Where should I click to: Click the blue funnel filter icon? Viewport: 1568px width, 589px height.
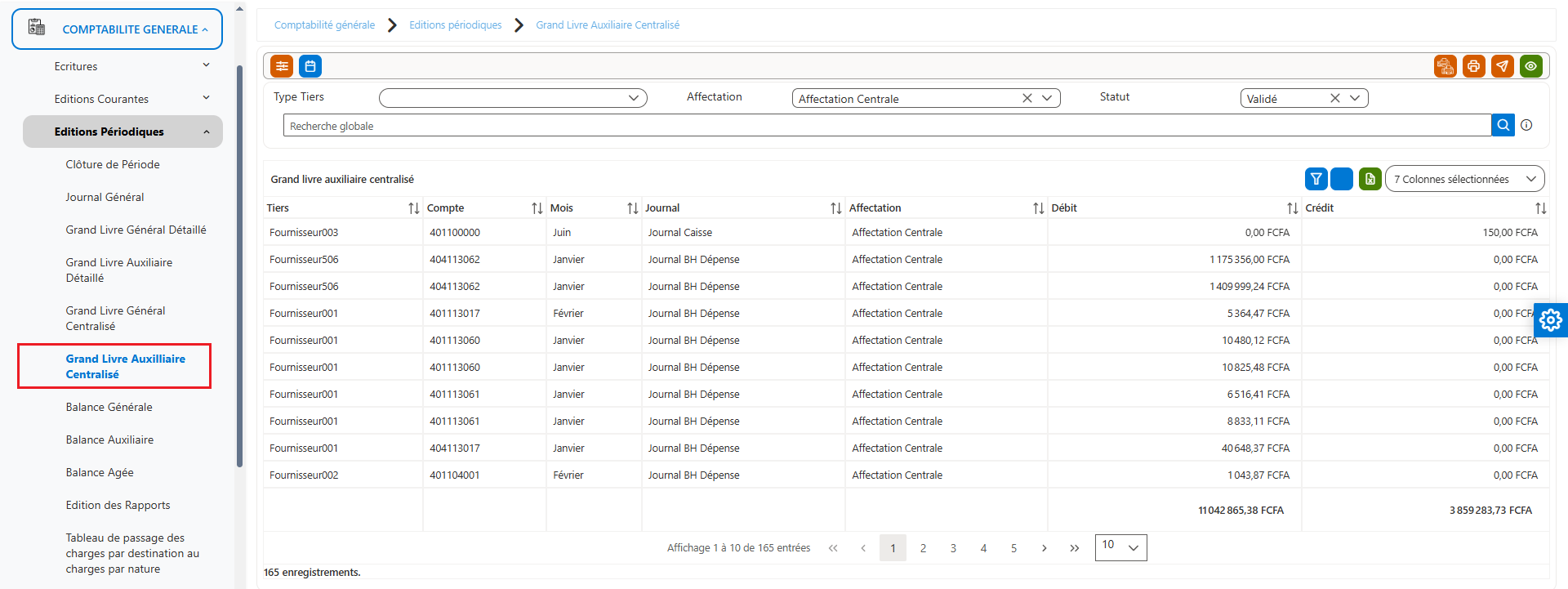(x=1316, y=179)
